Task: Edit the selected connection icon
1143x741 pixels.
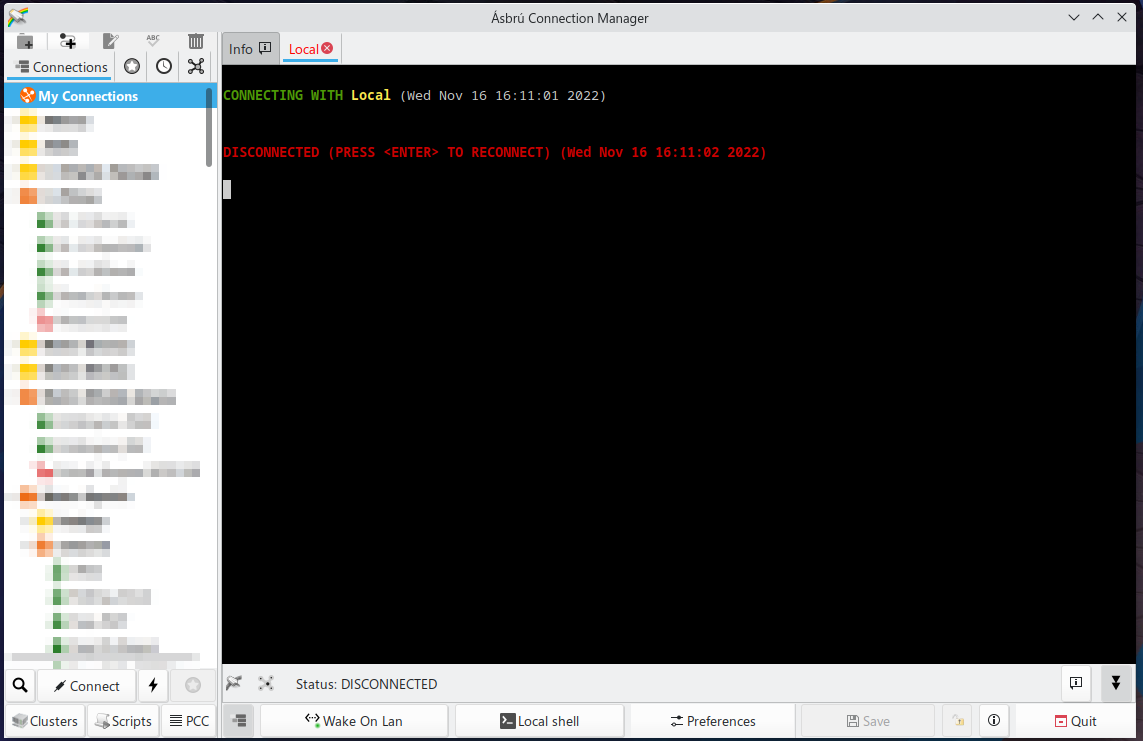Action: (x=110, y=42)
